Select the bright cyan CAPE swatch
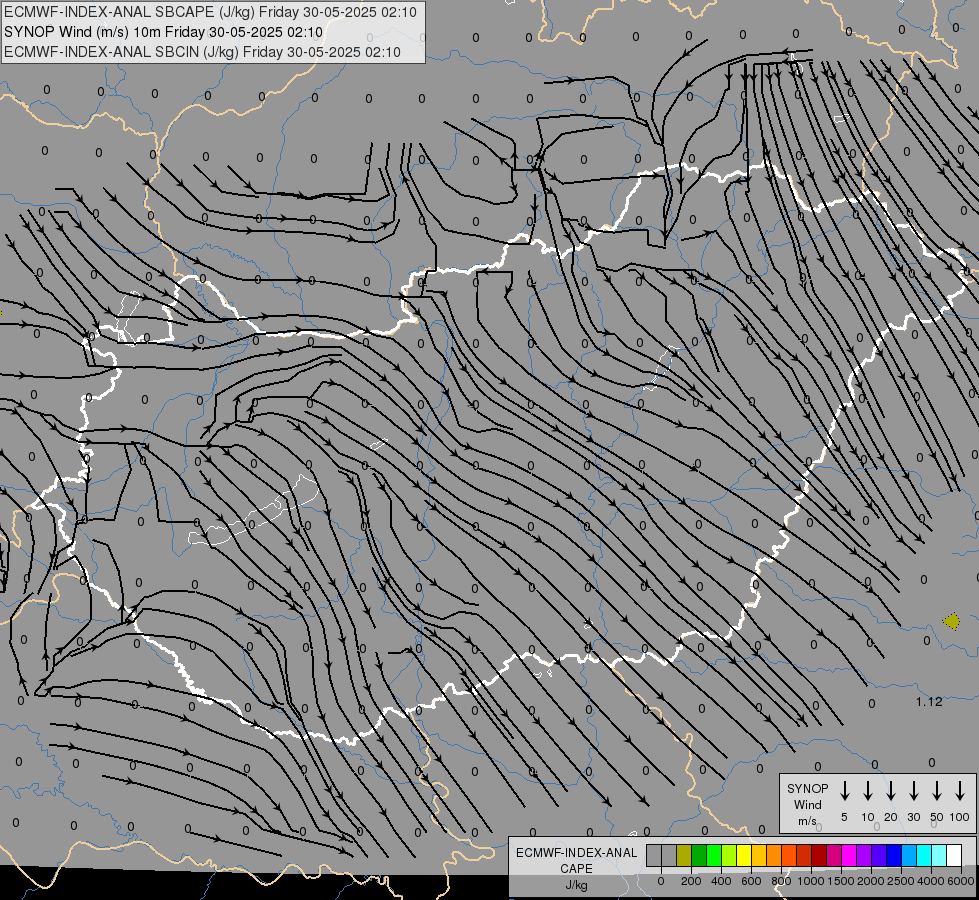979x900 pixels. [925, 855]
